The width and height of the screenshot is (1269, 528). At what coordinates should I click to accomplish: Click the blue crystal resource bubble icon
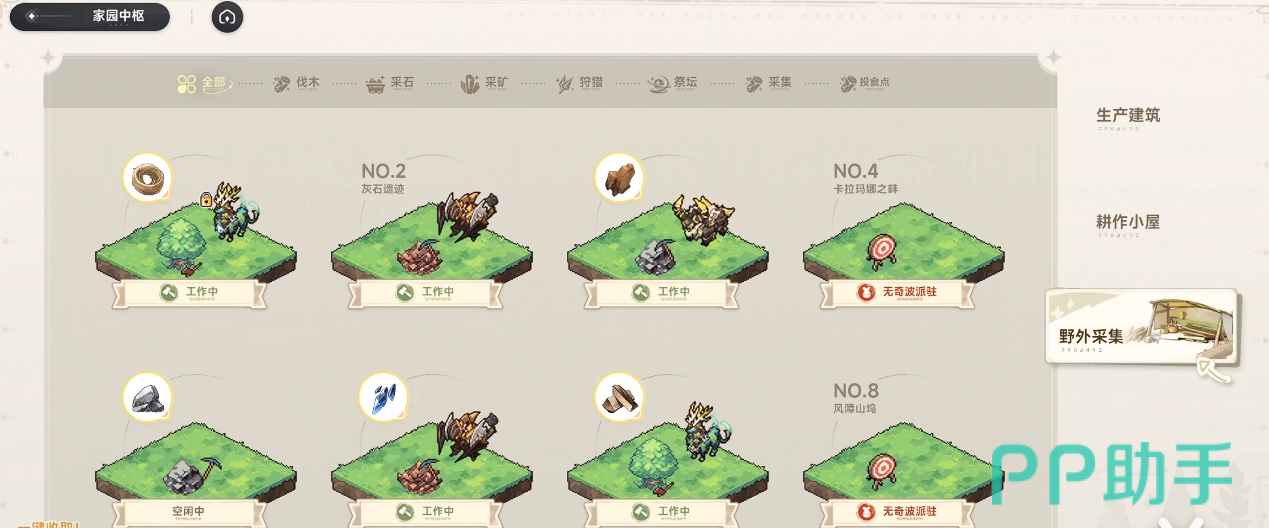point(384,397)
